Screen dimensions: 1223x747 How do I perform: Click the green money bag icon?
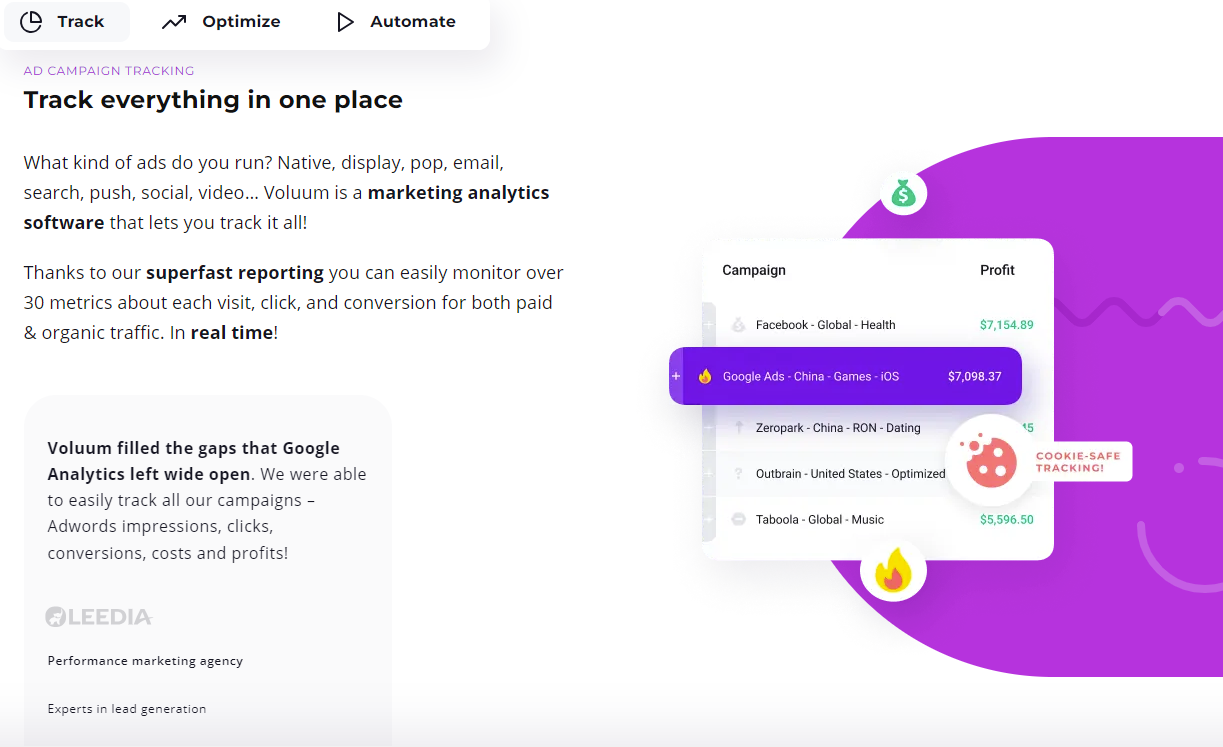[904, 192]
